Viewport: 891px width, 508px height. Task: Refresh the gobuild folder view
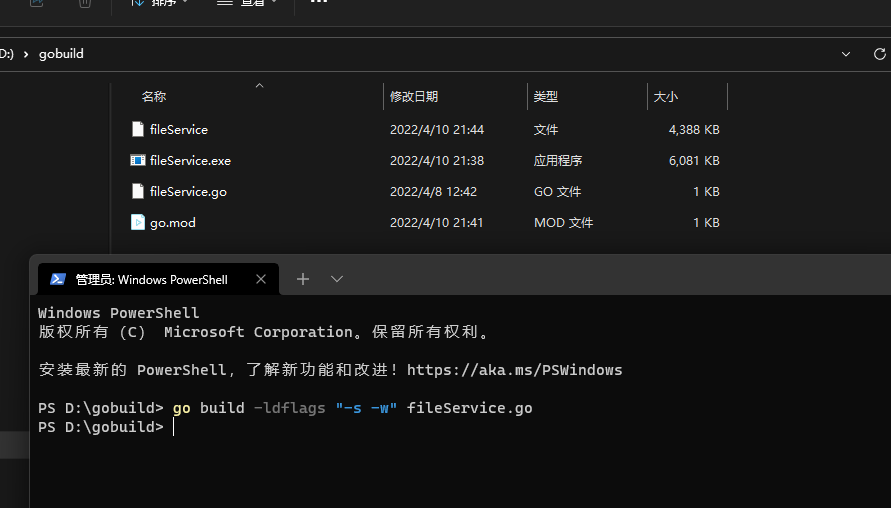880,54
